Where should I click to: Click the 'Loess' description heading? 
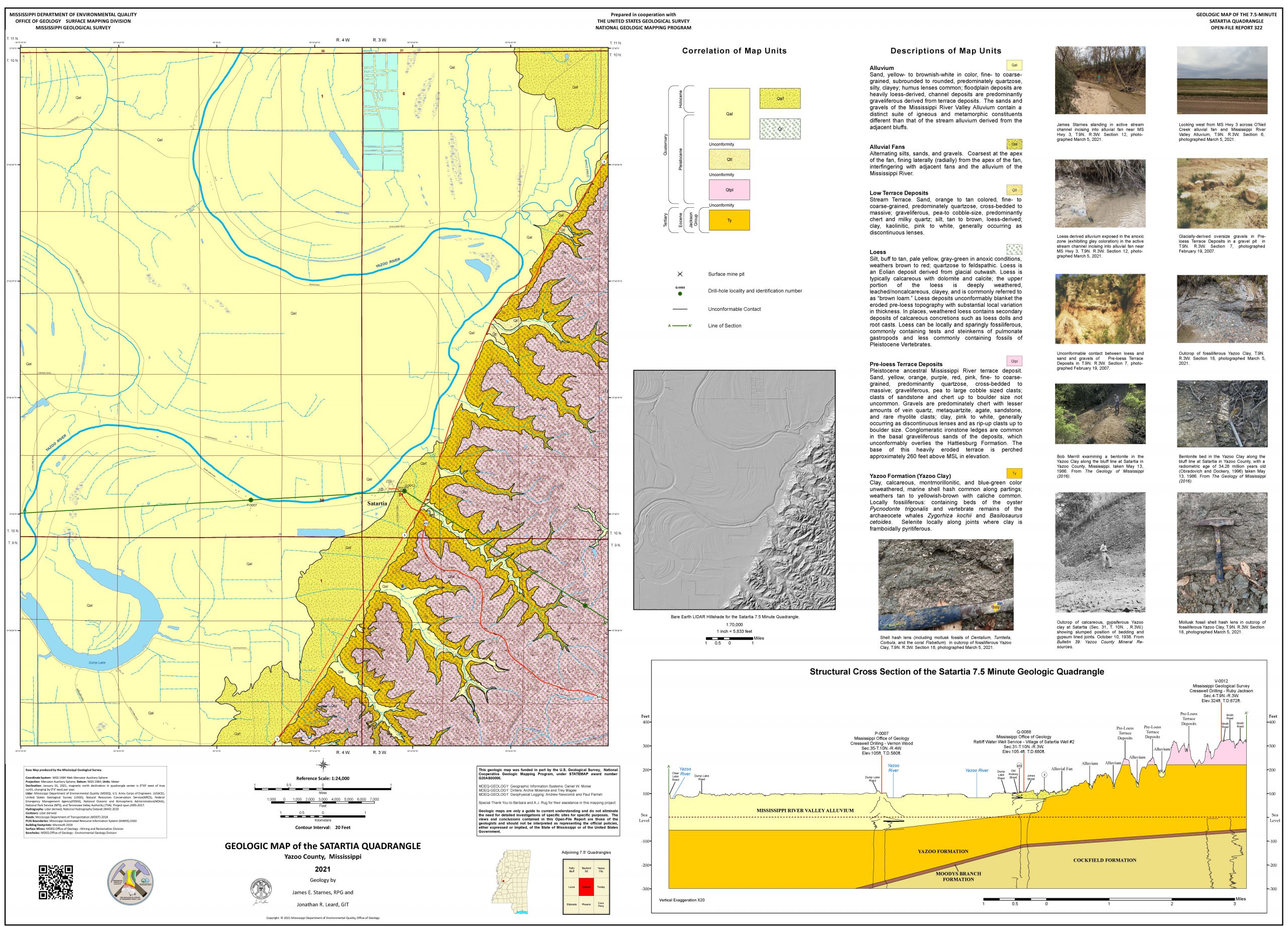877,252
